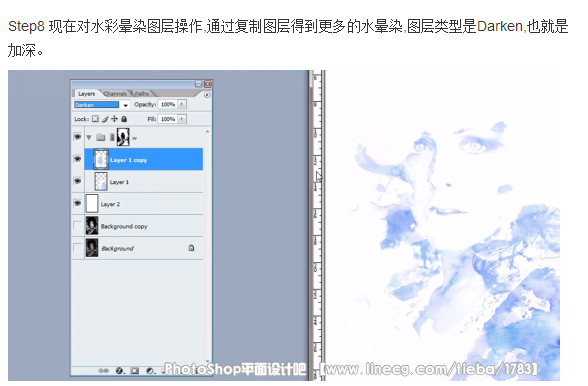
Task: Open the add layer style icon
Action: [x=120, y=371]
